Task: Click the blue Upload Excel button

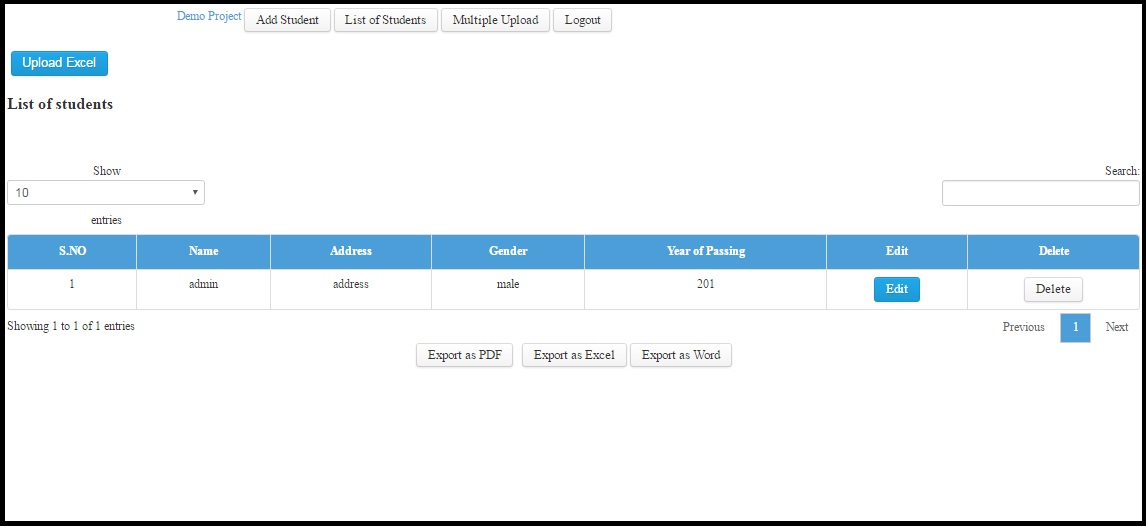Action: click(x=59, y=64)
